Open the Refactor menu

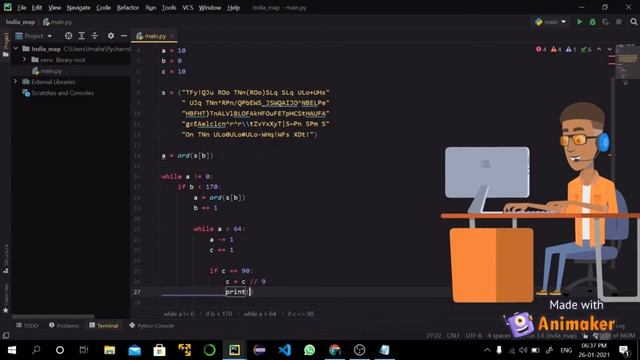tap(128, 7)
